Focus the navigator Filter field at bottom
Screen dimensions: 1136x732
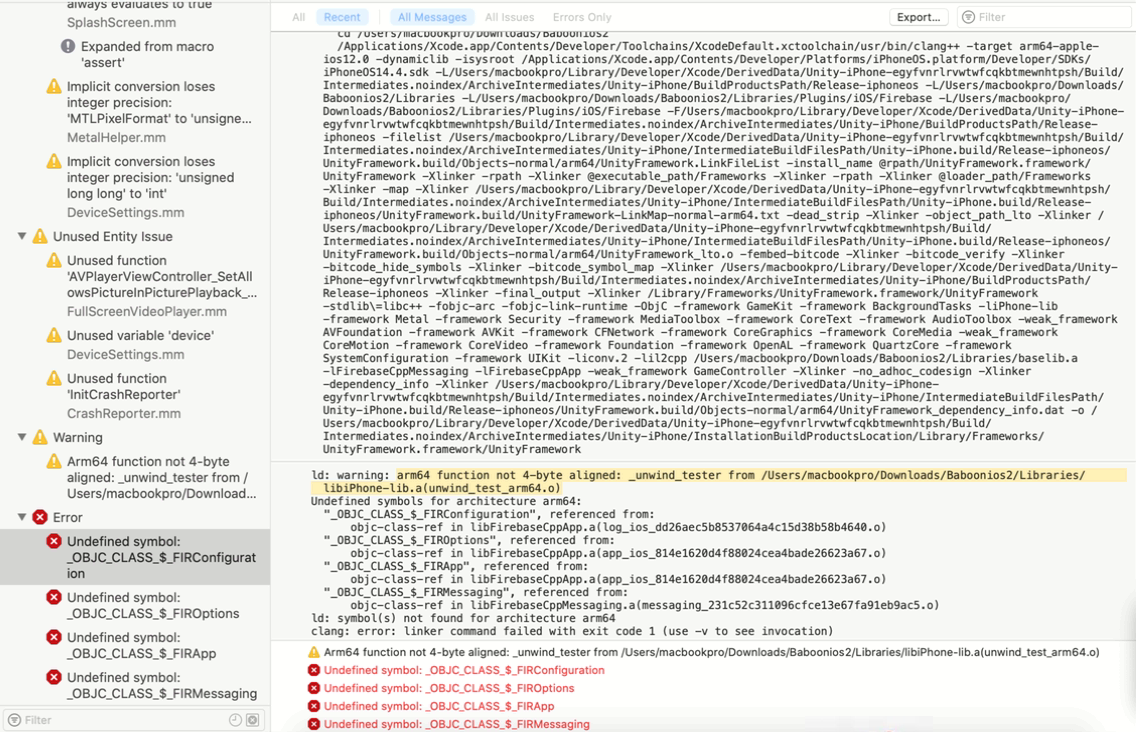[x=133, y=720]
